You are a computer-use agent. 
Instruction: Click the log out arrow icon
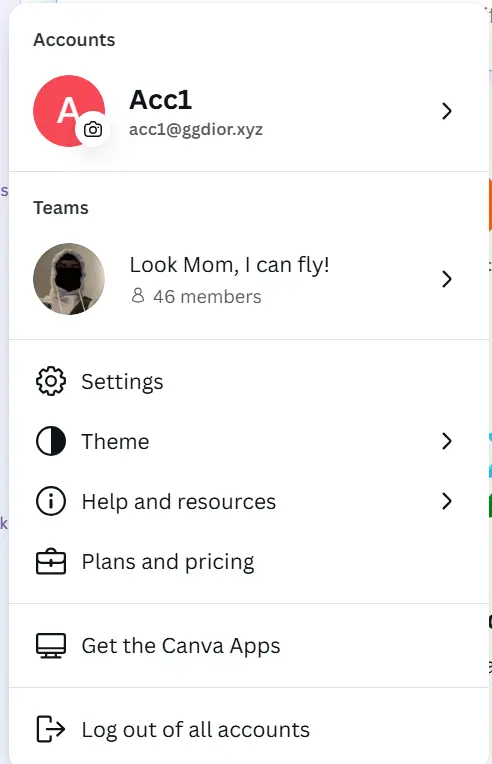51,729
